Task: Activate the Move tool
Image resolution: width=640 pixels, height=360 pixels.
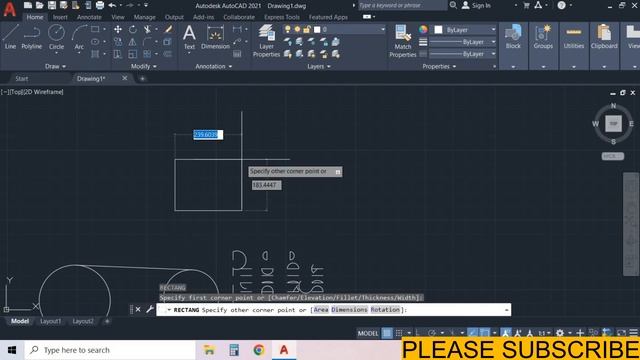Action: tap(118, 29)
